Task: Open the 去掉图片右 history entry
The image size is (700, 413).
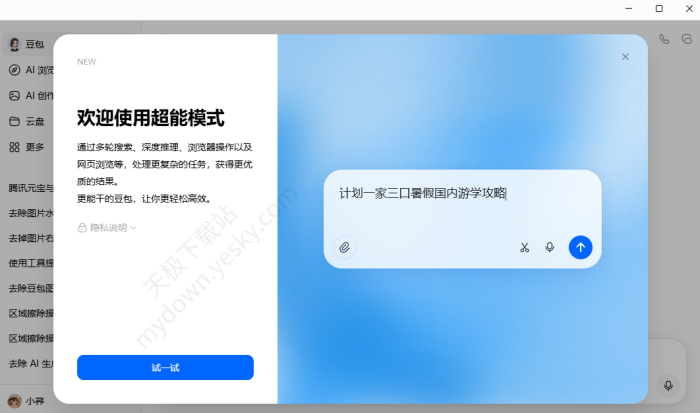Action: [x=31, y=238]
